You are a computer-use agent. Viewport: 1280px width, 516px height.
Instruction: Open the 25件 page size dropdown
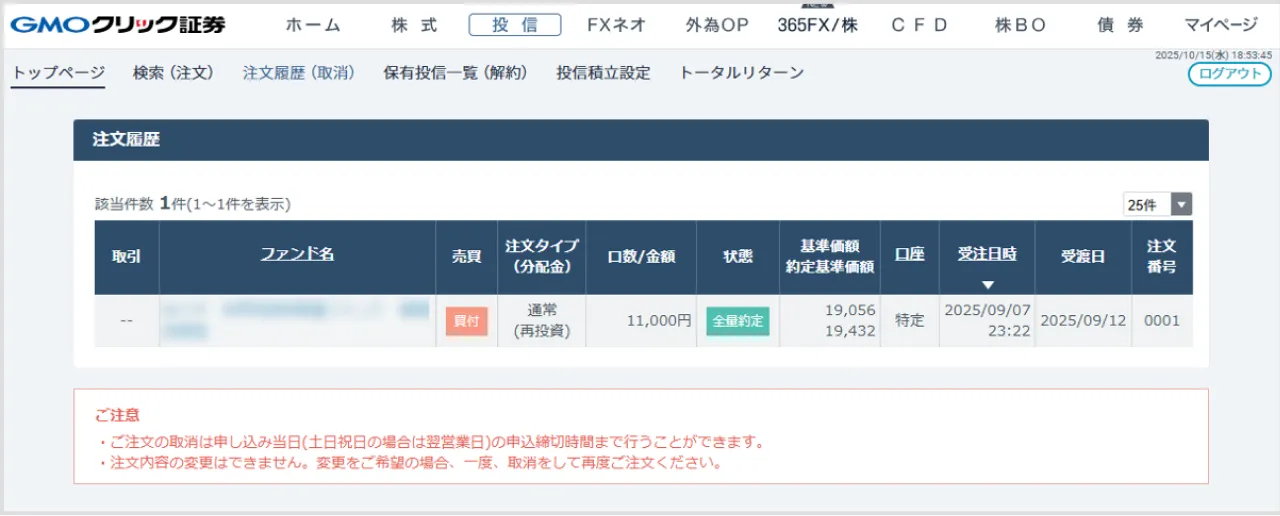[1157, 204]
